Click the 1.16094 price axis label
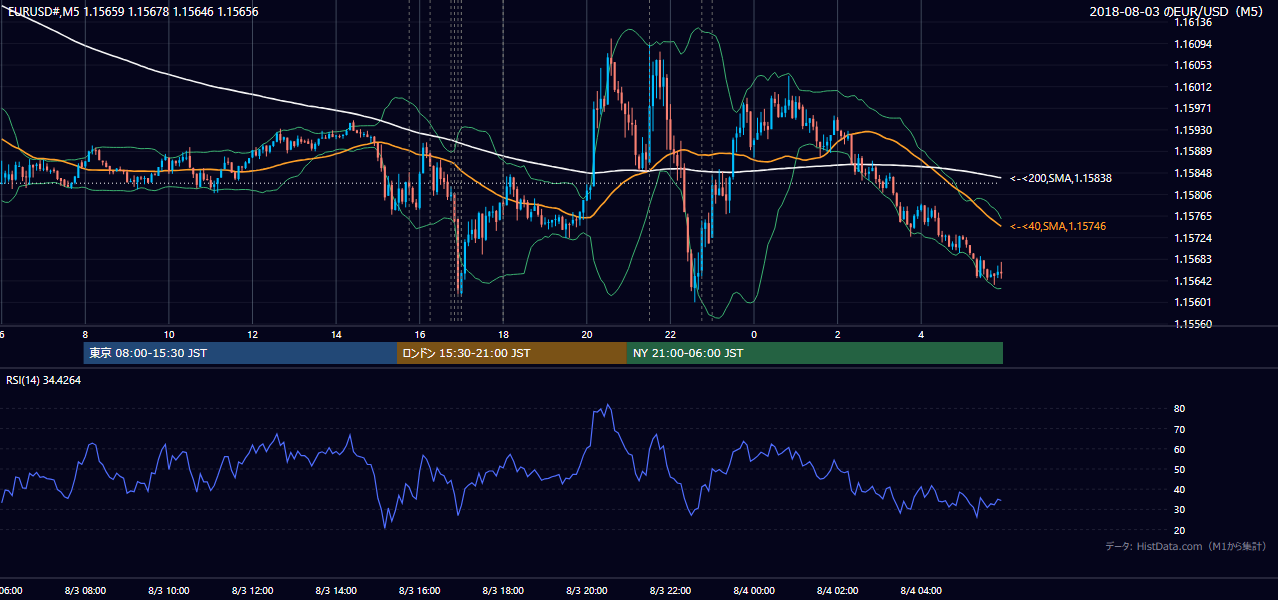1278x600 pixels. [1194, 44]
